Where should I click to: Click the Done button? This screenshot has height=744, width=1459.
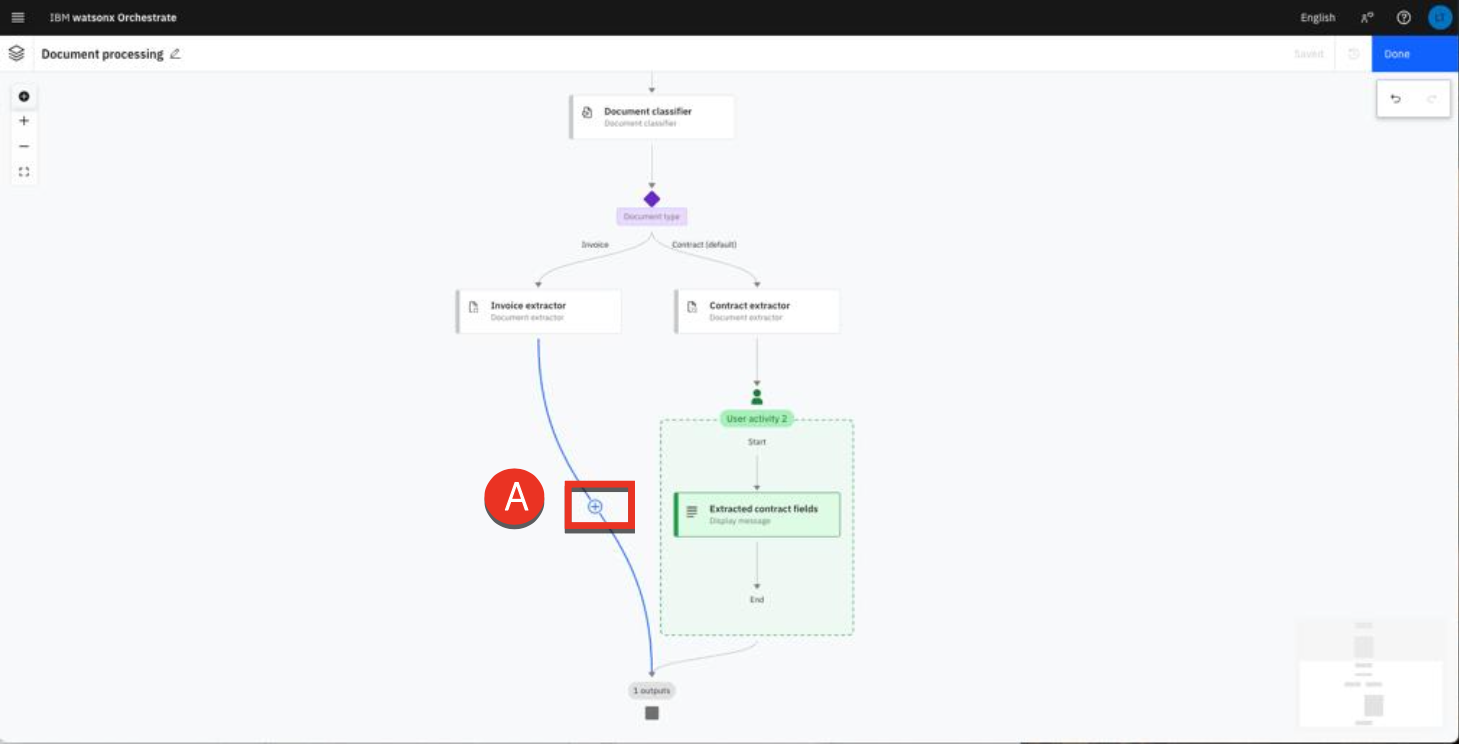click(1414, 54)
